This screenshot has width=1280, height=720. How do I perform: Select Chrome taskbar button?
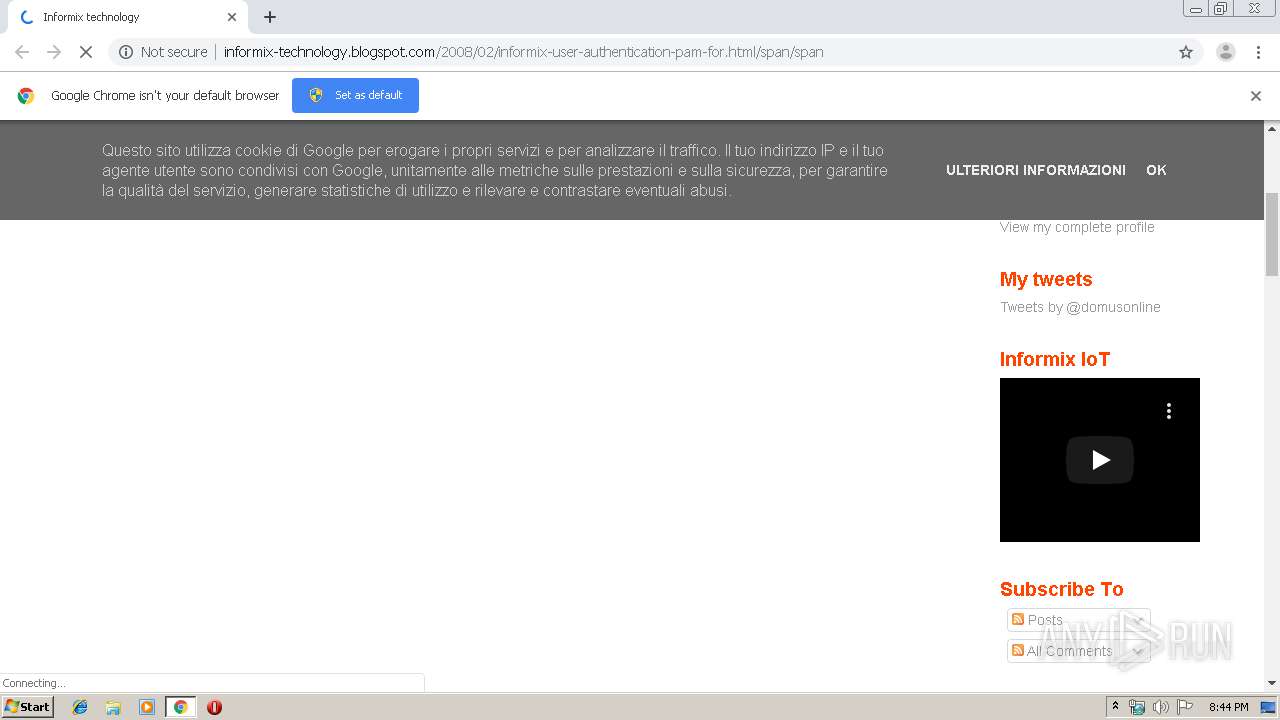(180, 707)
